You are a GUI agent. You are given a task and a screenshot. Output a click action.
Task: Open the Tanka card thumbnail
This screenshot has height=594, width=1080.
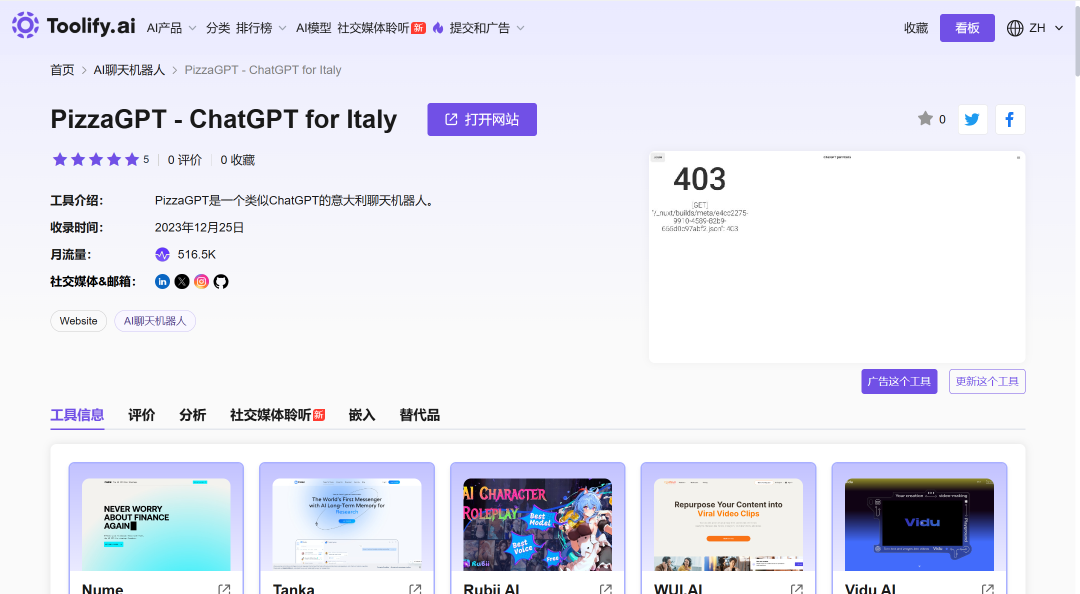coord(347,524)
